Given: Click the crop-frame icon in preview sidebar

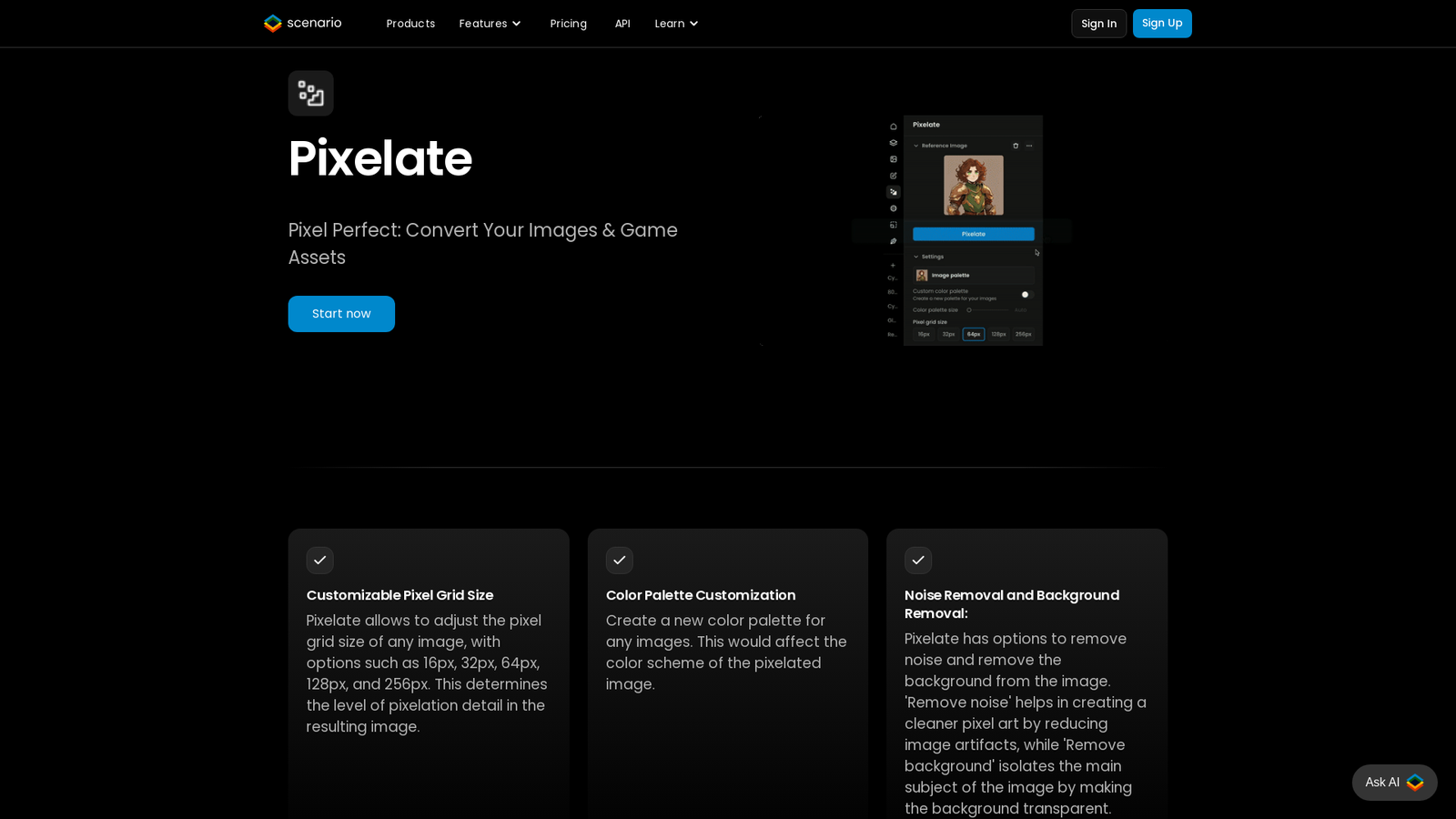Looking at the screenshot, I should coord(894,225).
